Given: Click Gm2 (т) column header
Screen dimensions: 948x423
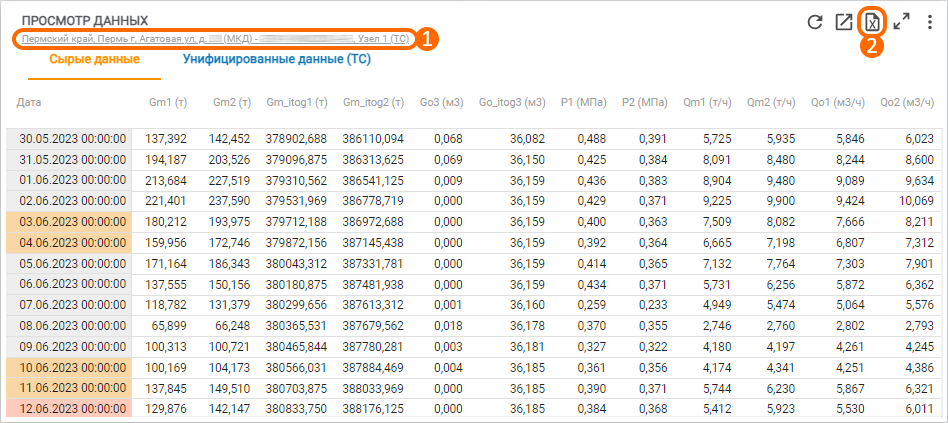Looking at the screenshot, I should pos(232,103).
